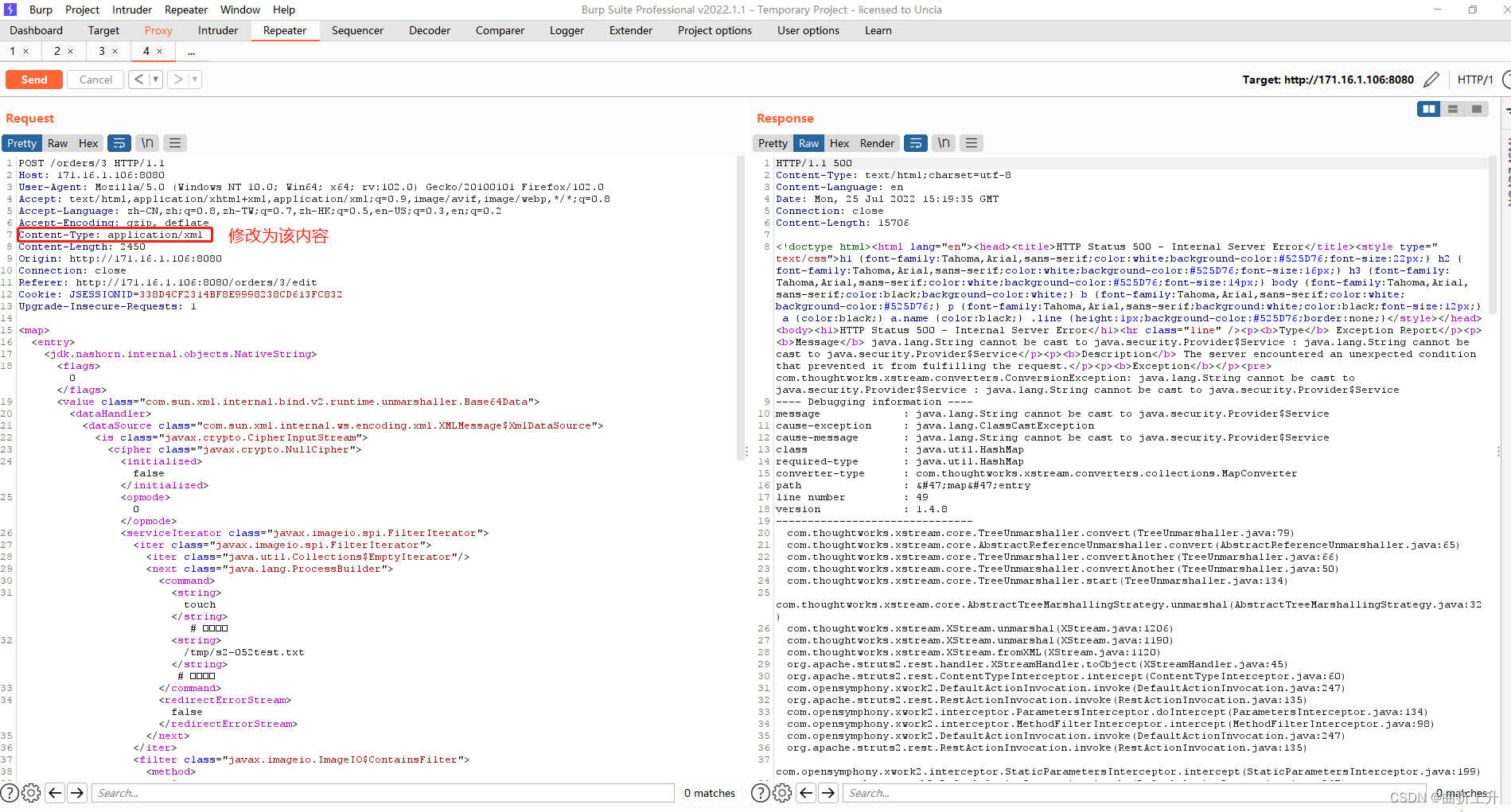
Task: Open the Project menu
Action: 82,10
